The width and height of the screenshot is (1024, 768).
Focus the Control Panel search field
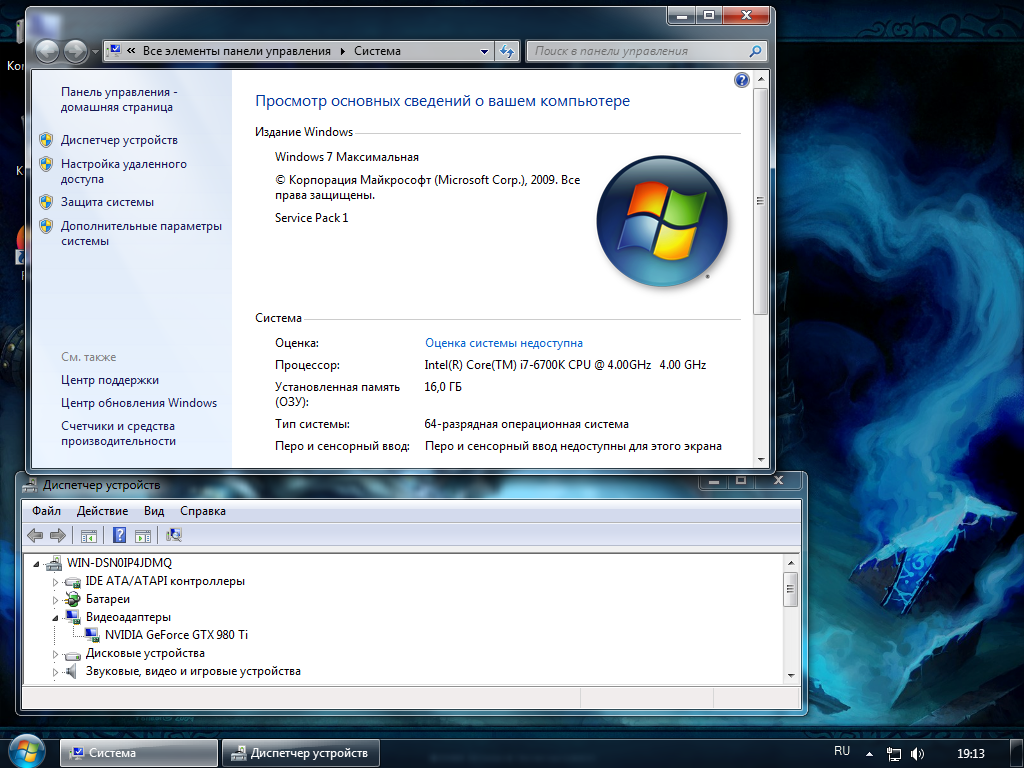[640, 51]
